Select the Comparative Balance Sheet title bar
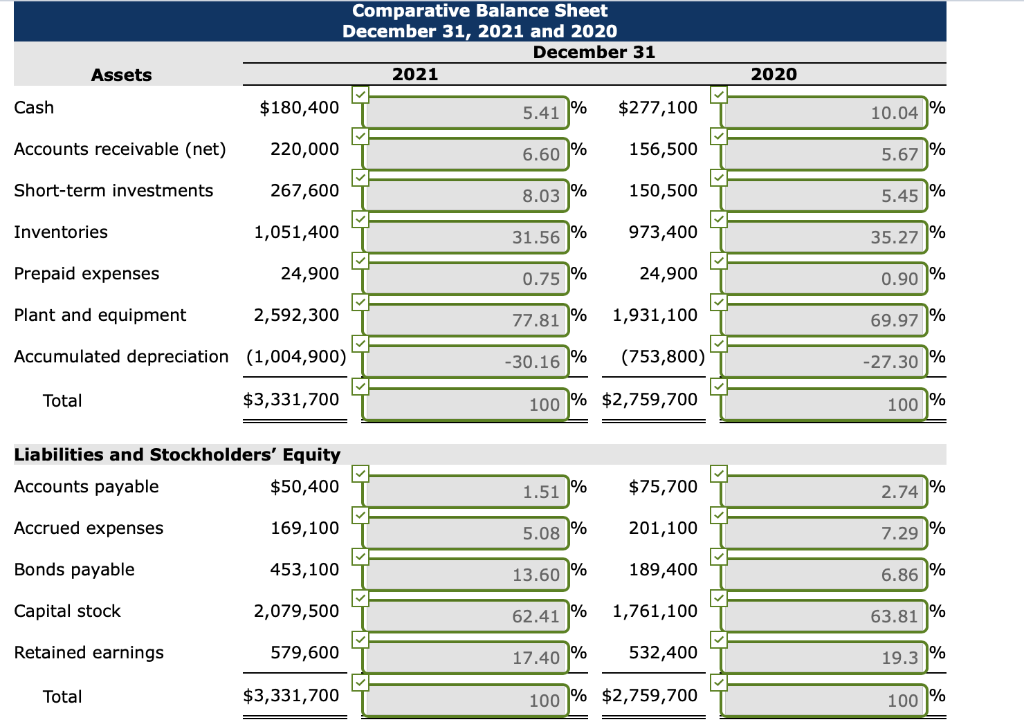1024x722 pixels. click(479, 11)
